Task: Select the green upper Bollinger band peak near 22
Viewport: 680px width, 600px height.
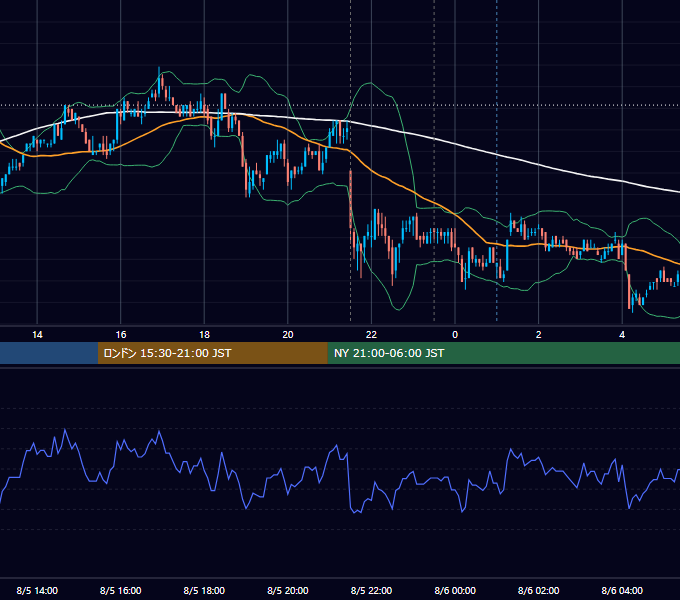Action: [x=371, y=83]
